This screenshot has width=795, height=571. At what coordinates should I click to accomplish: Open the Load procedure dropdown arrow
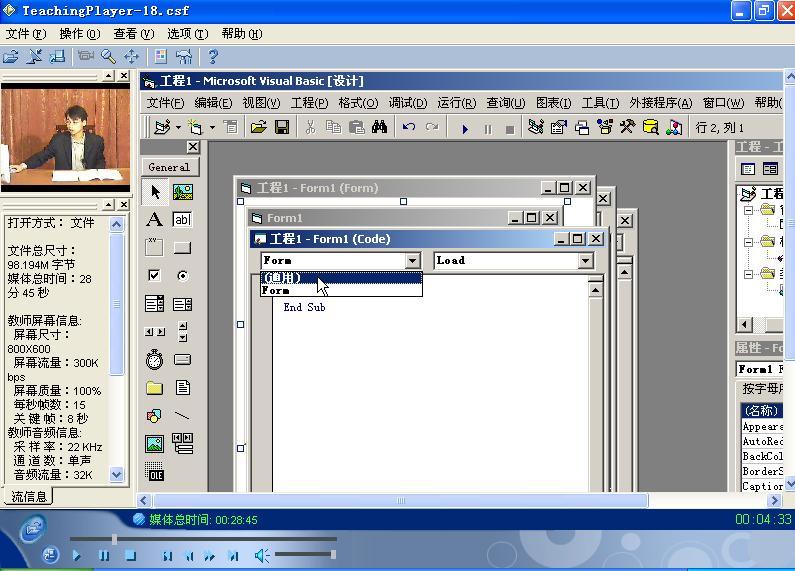[x=585, y=261]
